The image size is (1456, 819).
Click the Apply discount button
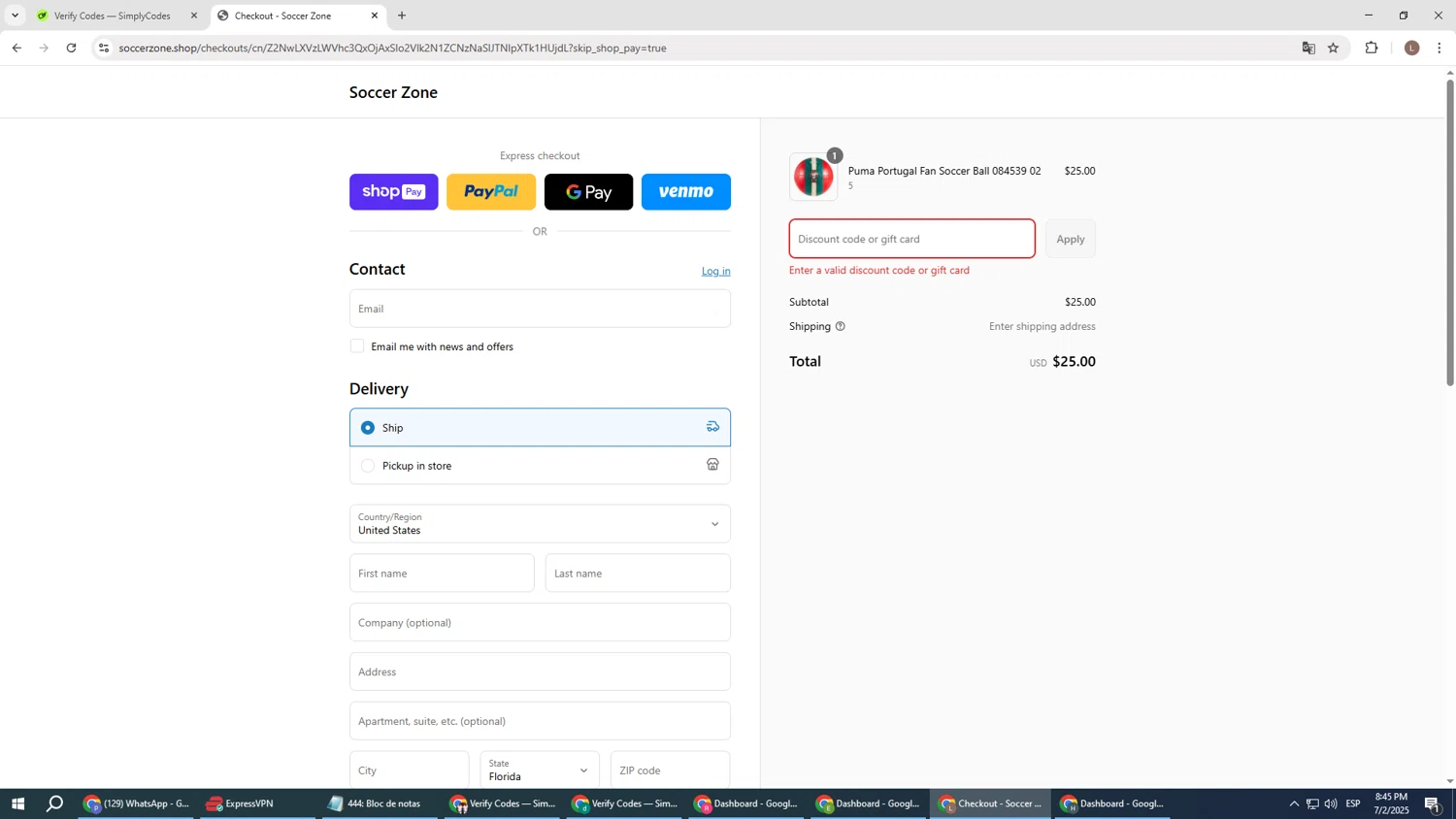coord(1071,239)
